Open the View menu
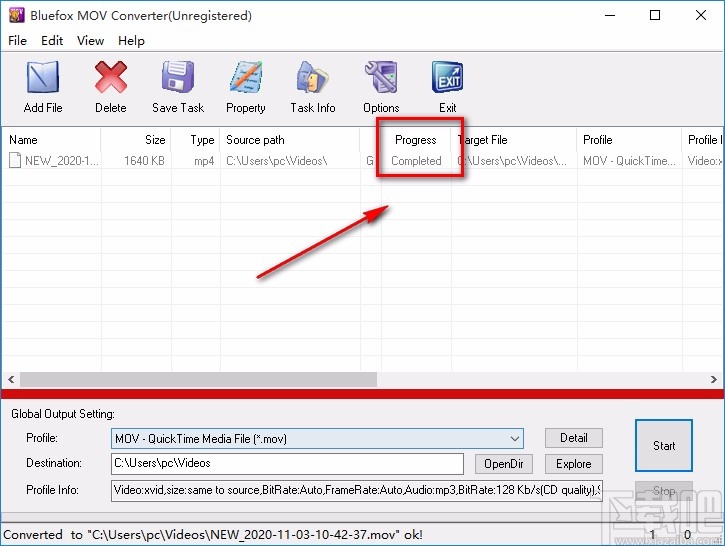Screen dimensions: 725x546 pyautogui.click(x=90, y=41)
